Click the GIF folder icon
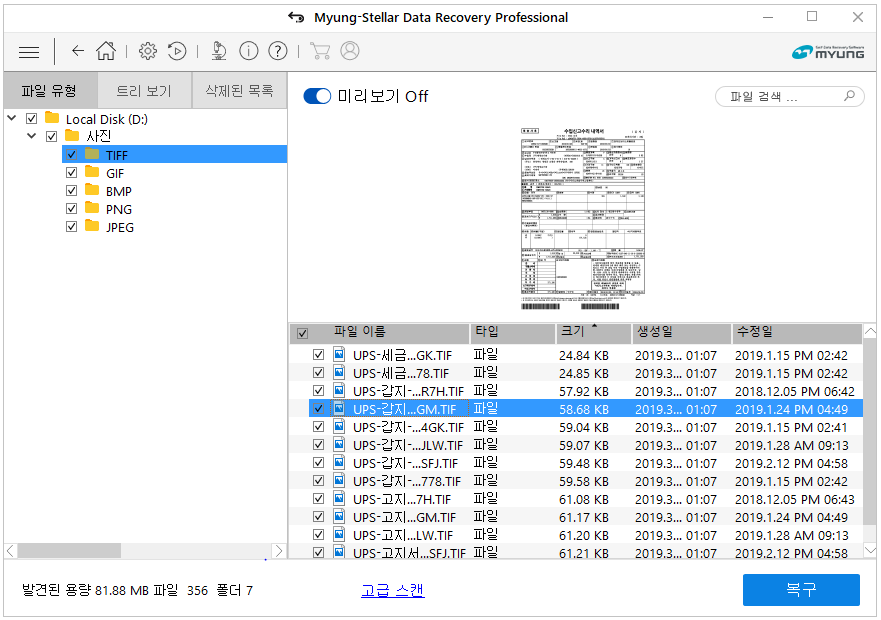 92,172
